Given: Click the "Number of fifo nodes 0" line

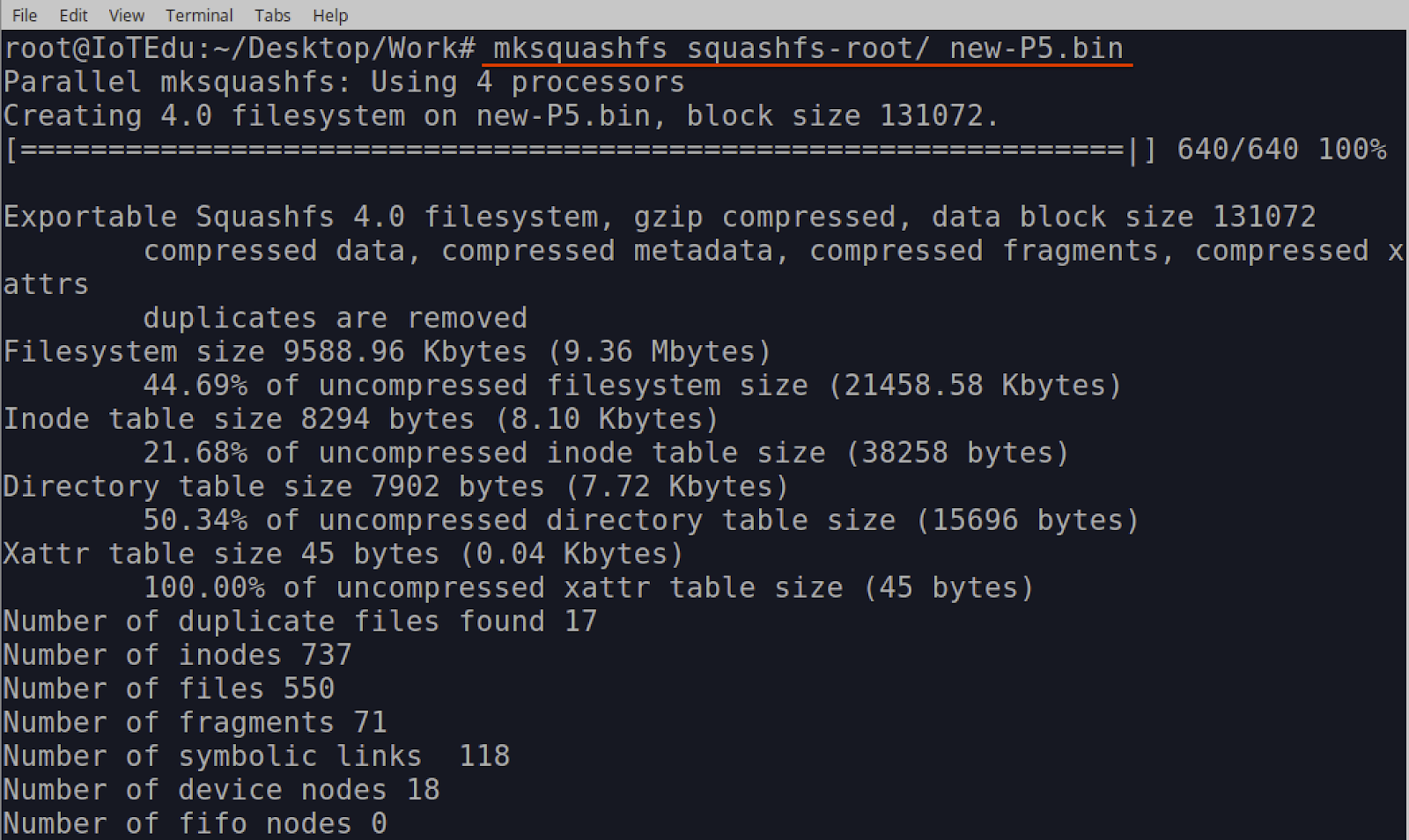Looking at the screenshot, I should click(195, 823).
